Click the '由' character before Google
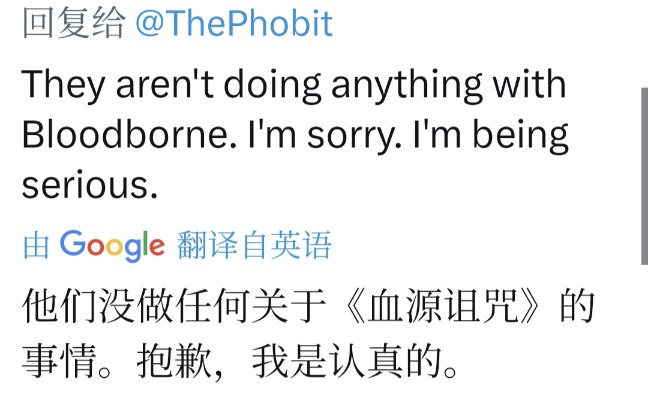 36,245
